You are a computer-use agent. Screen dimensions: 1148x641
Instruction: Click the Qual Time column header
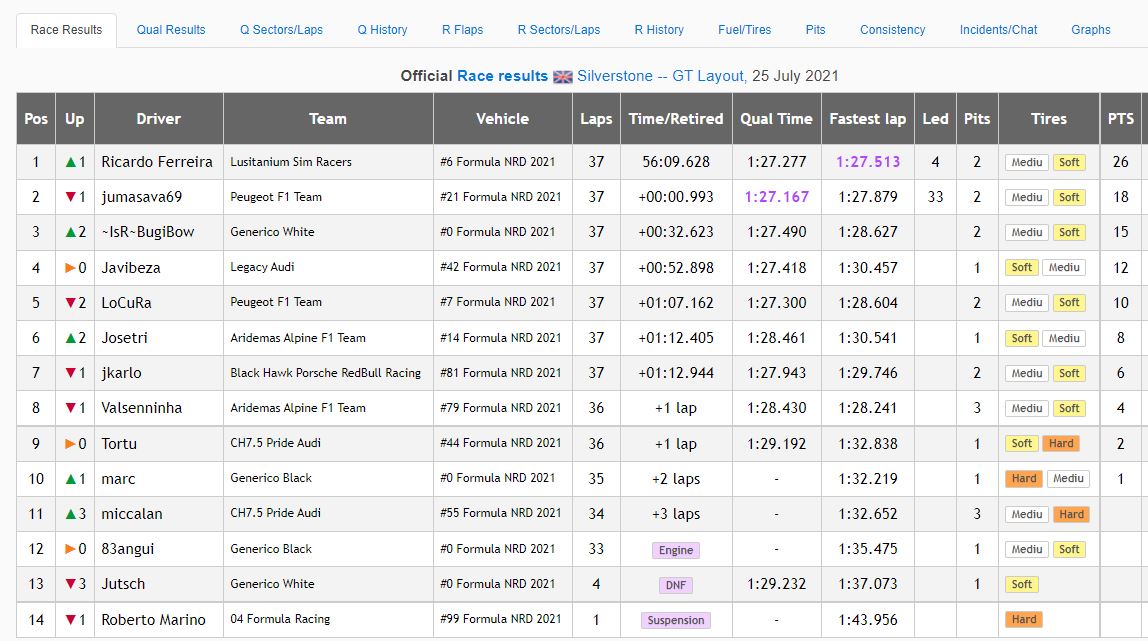pyautogui.click(x=776, y=119)
